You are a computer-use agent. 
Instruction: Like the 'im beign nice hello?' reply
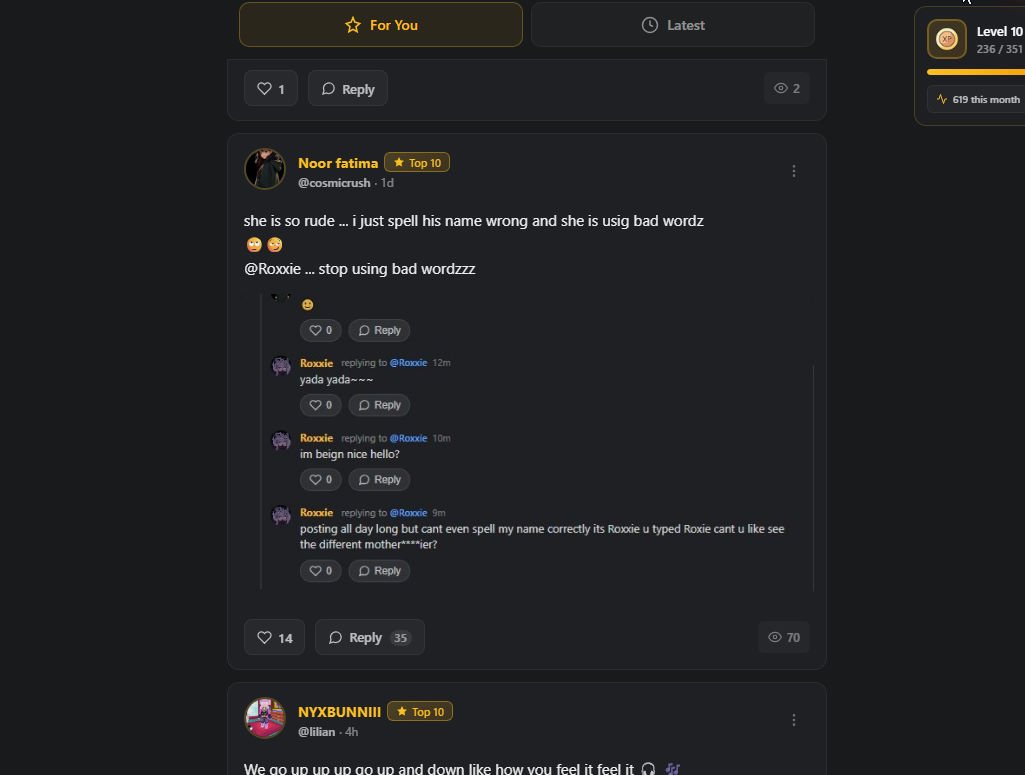coord(320,480)
